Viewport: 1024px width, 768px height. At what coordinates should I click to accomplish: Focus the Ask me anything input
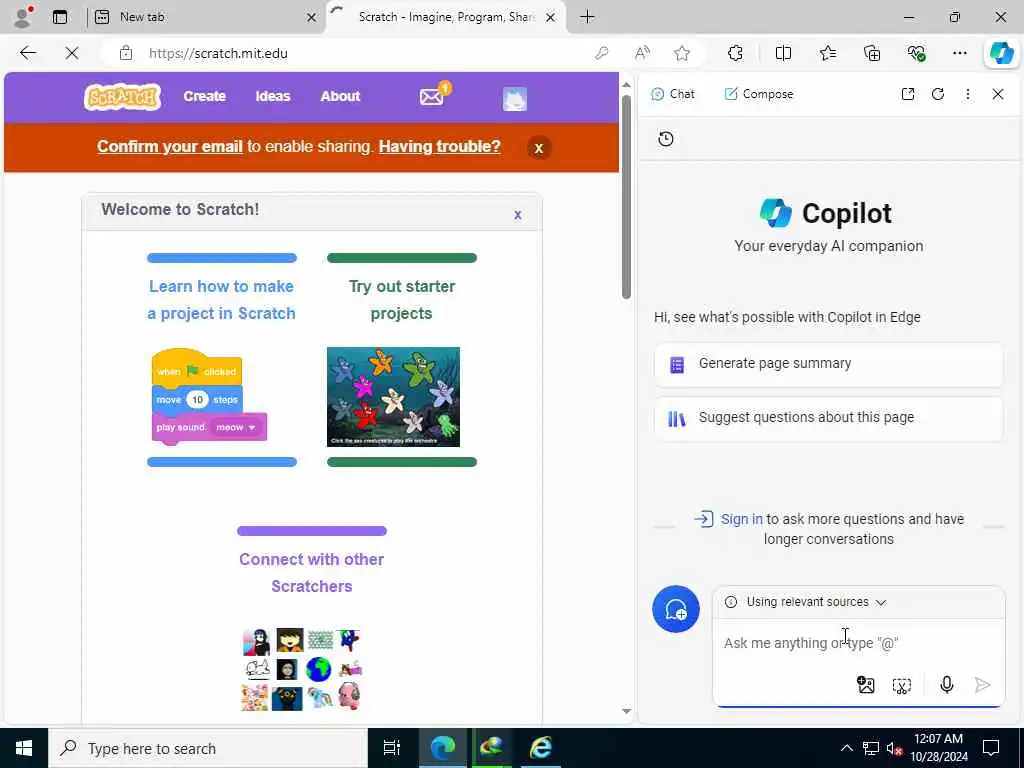tap(858, 643)
